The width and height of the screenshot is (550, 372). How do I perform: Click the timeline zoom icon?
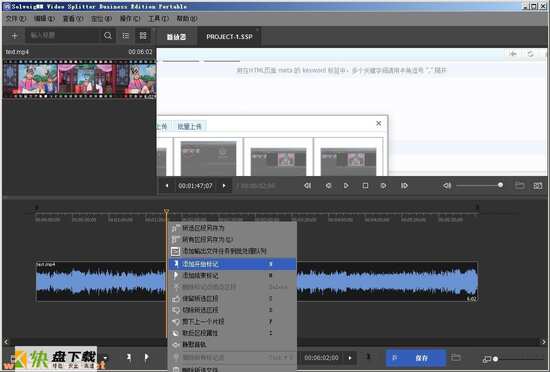pos(487,359)
